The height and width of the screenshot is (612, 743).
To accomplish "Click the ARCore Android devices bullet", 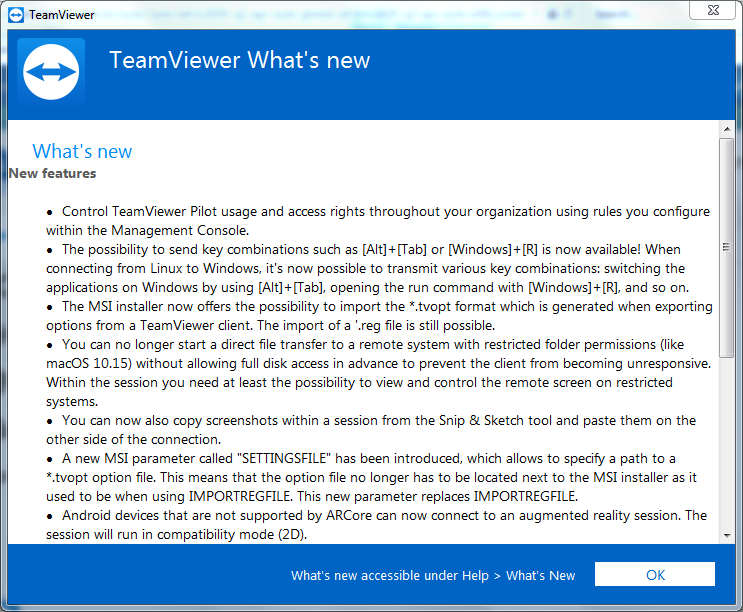I will coord(377,524).
